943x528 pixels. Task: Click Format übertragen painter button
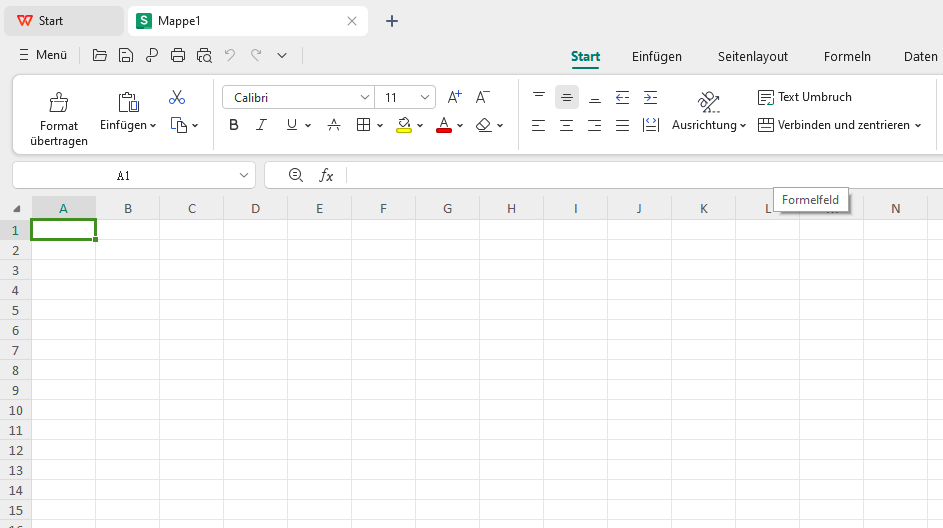pyautogui.click(x=59, y=119)
